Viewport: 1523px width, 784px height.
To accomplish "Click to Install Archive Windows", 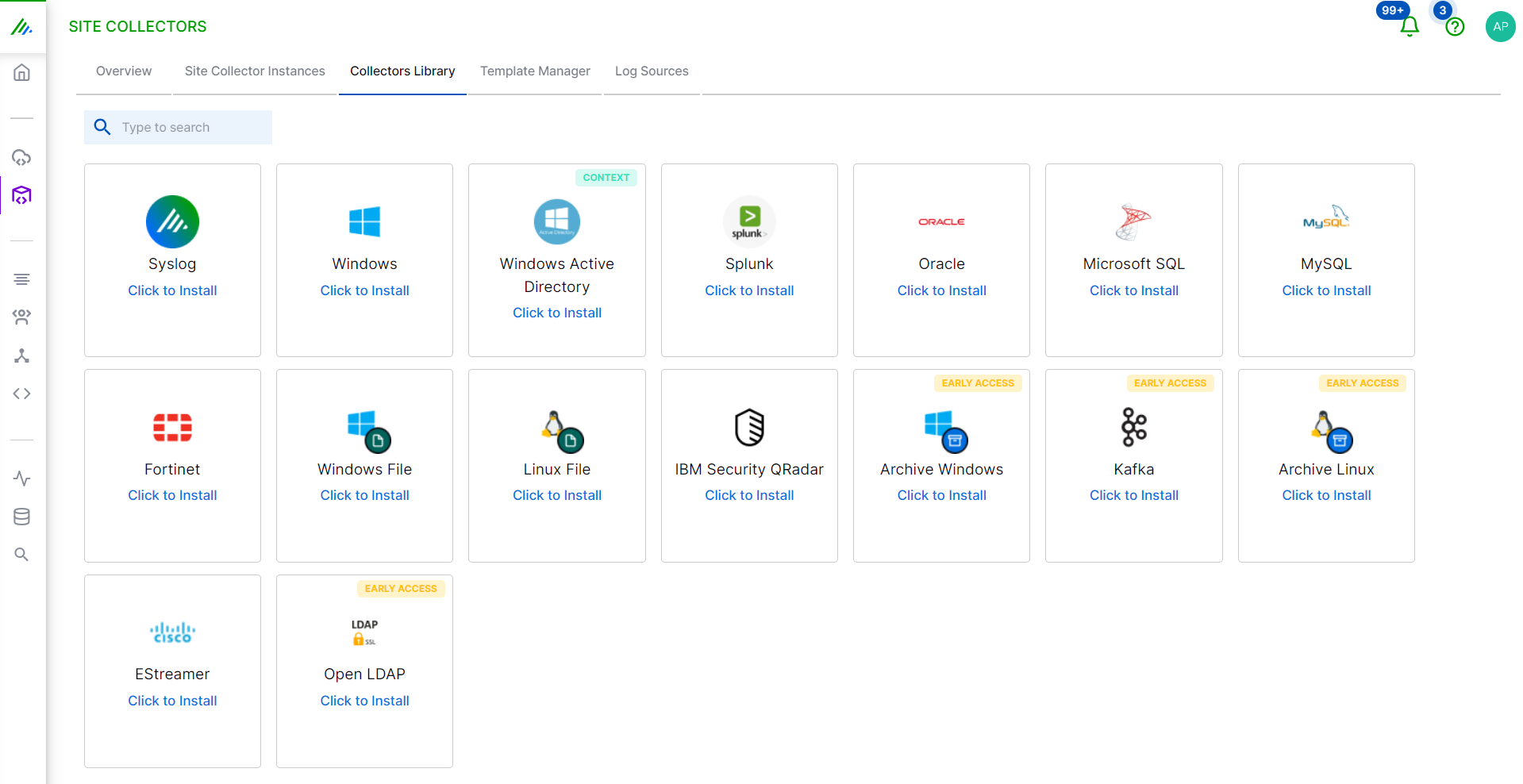I will 942,495.
